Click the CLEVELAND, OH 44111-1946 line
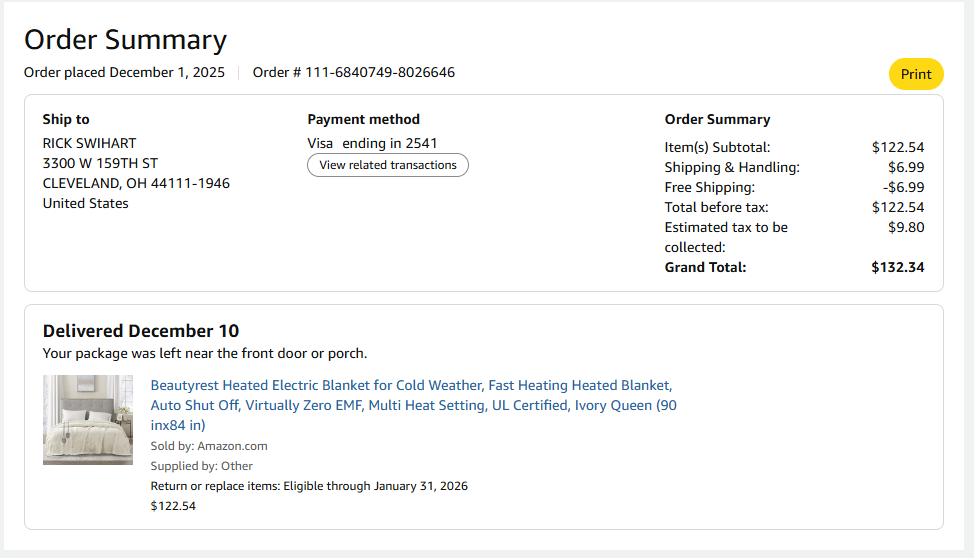This screenshot has width=974, height=558. click(x=136, y=183)
